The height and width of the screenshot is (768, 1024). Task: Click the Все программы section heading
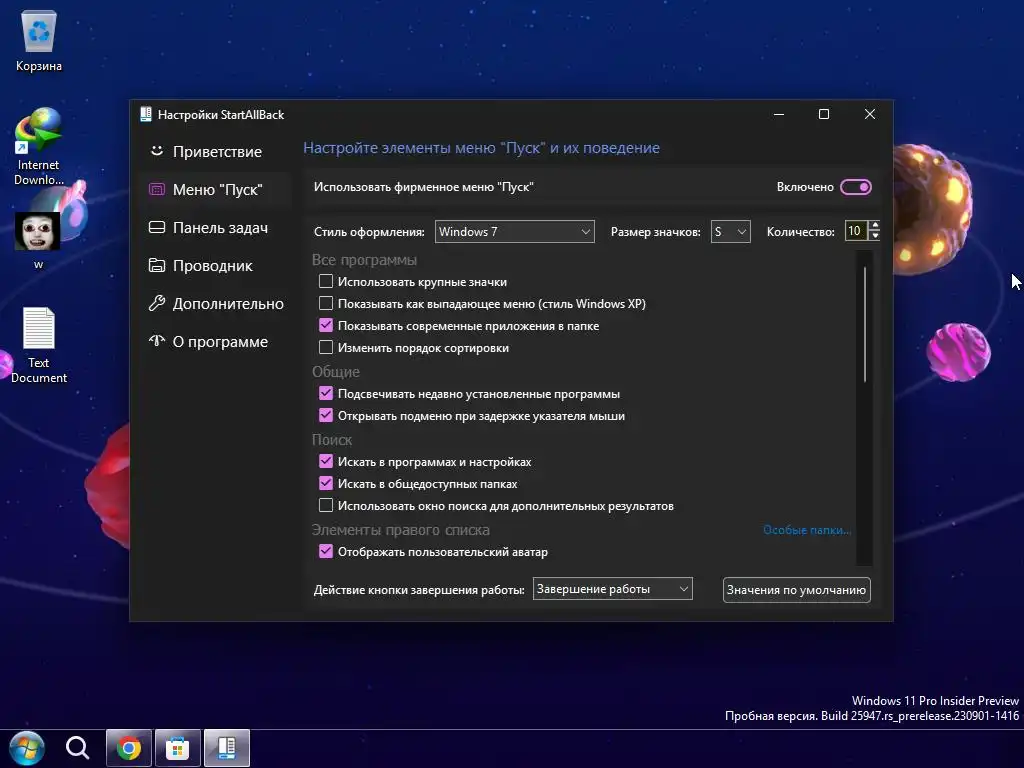364,260
